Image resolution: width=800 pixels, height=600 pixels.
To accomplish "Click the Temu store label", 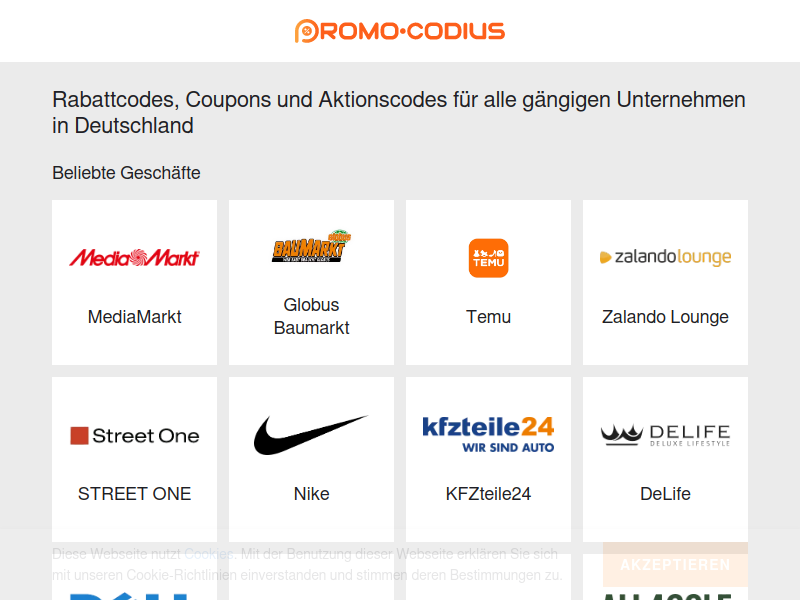I will [488, 317].
